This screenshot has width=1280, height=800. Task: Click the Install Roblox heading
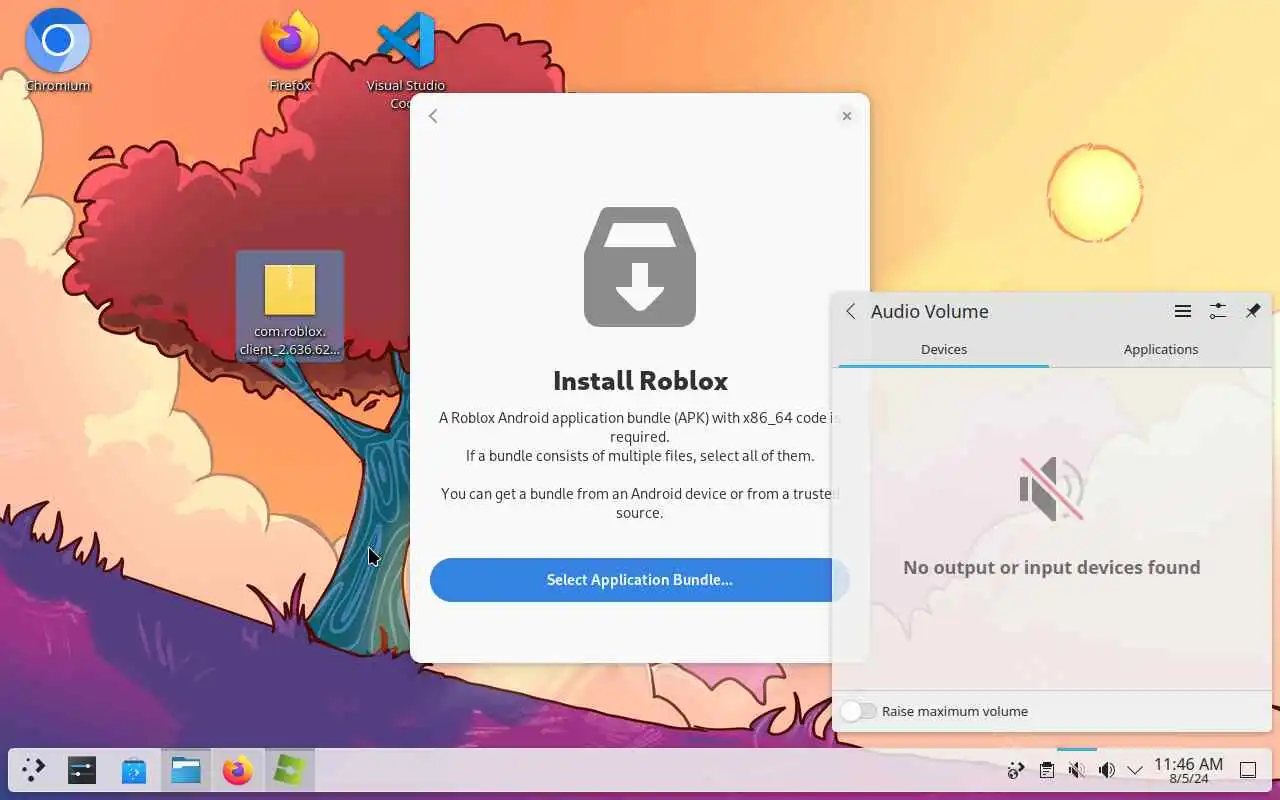[640, 381]
